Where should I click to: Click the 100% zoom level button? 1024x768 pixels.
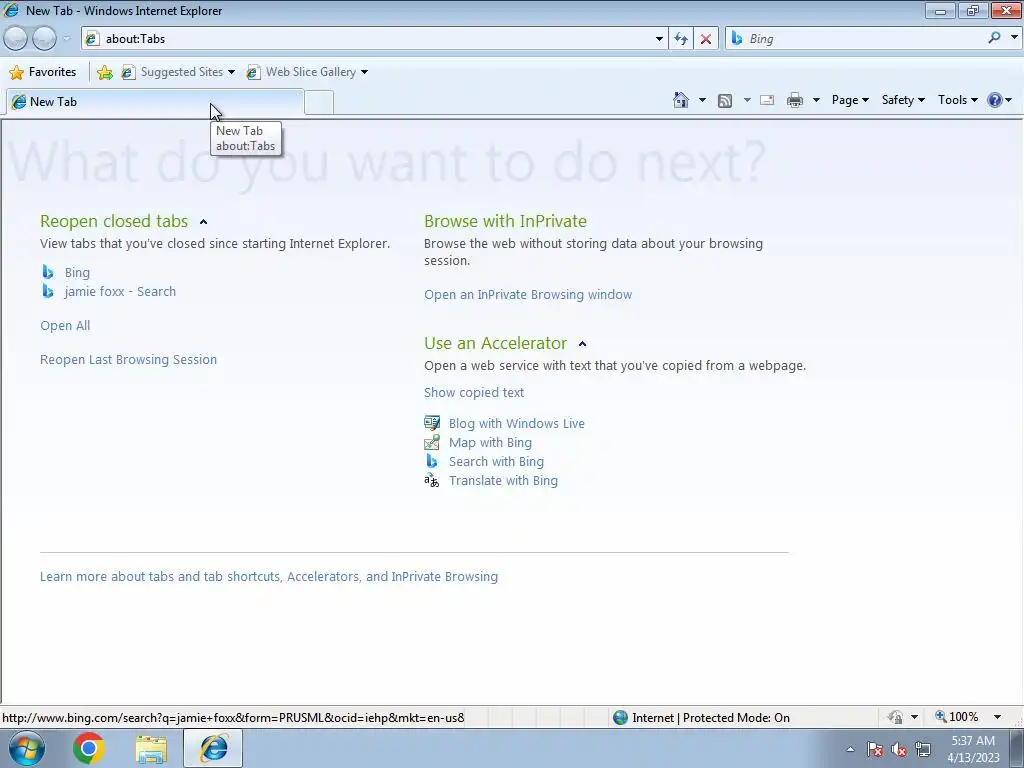tap(957, 717)
